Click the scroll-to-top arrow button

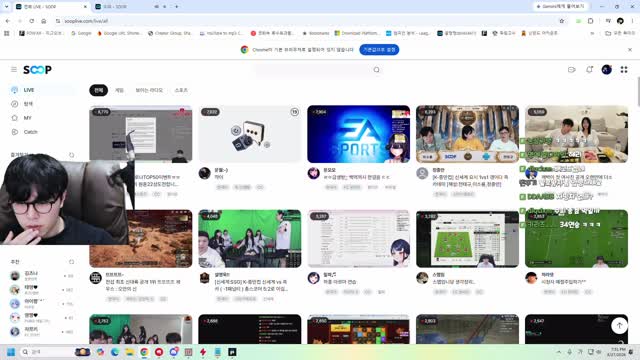619,325
